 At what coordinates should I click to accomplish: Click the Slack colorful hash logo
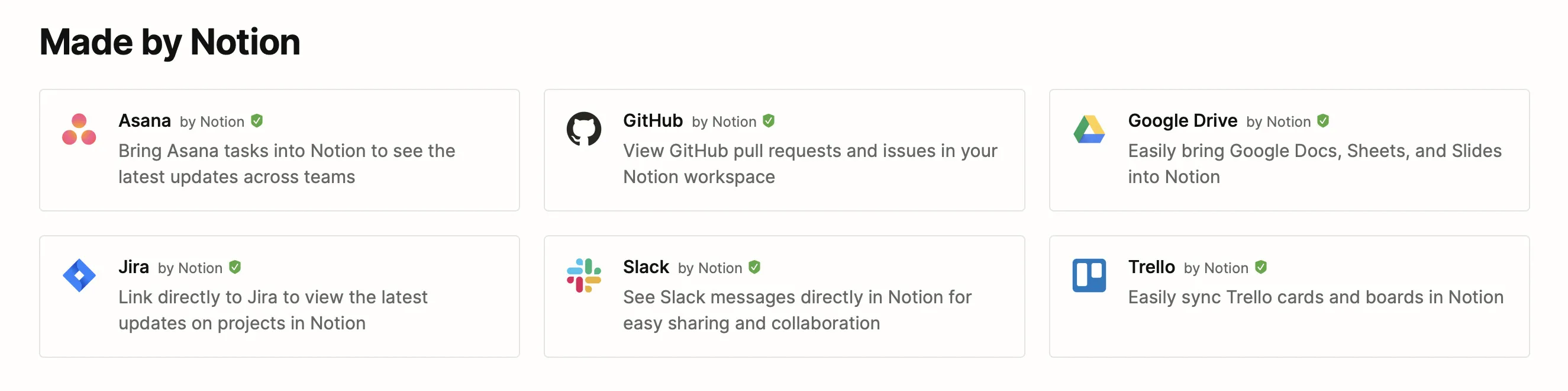point(584,275)
